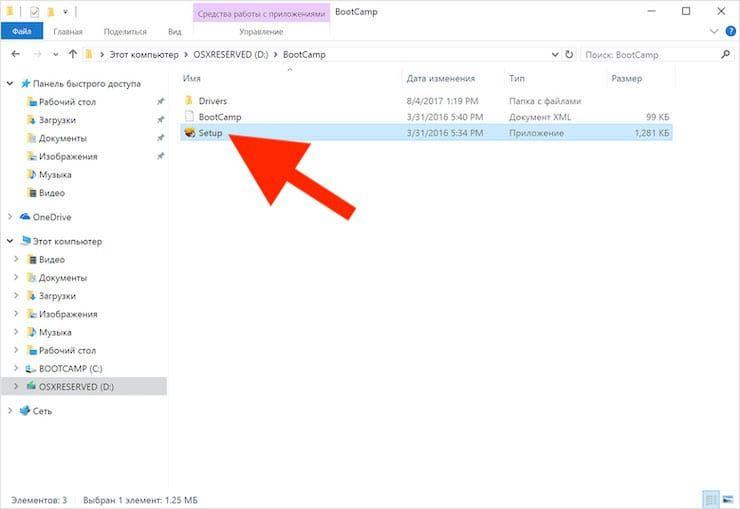The height and width of the screenshot is (509, 740).
Task: Open the address bar history dropdown
Action: coord(555,55)
